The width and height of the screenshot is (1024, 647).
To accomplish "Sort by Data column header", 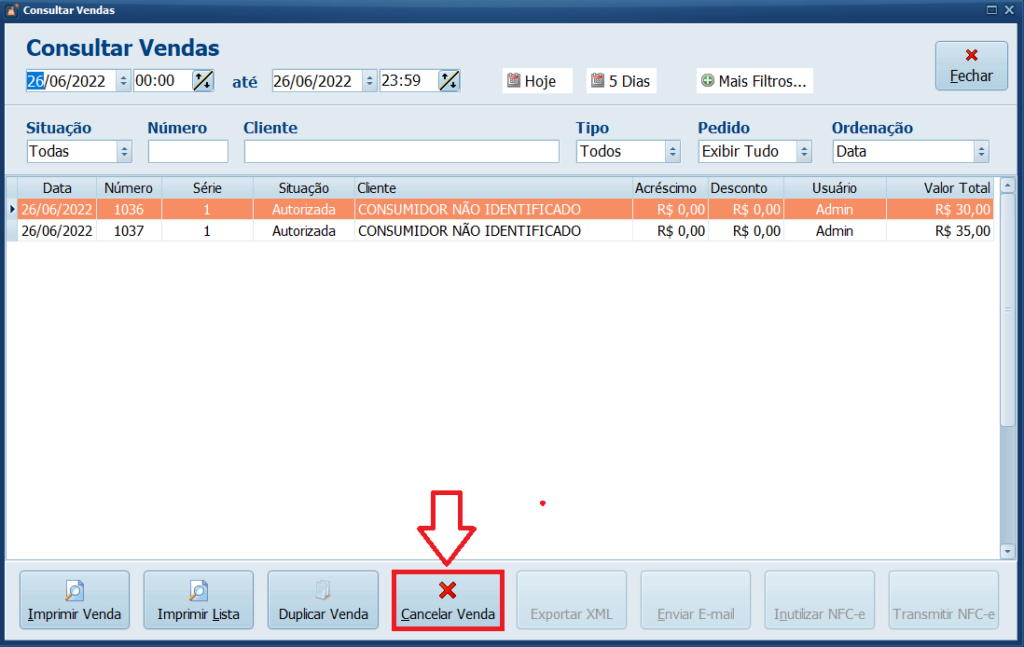I will pos(57,188).
